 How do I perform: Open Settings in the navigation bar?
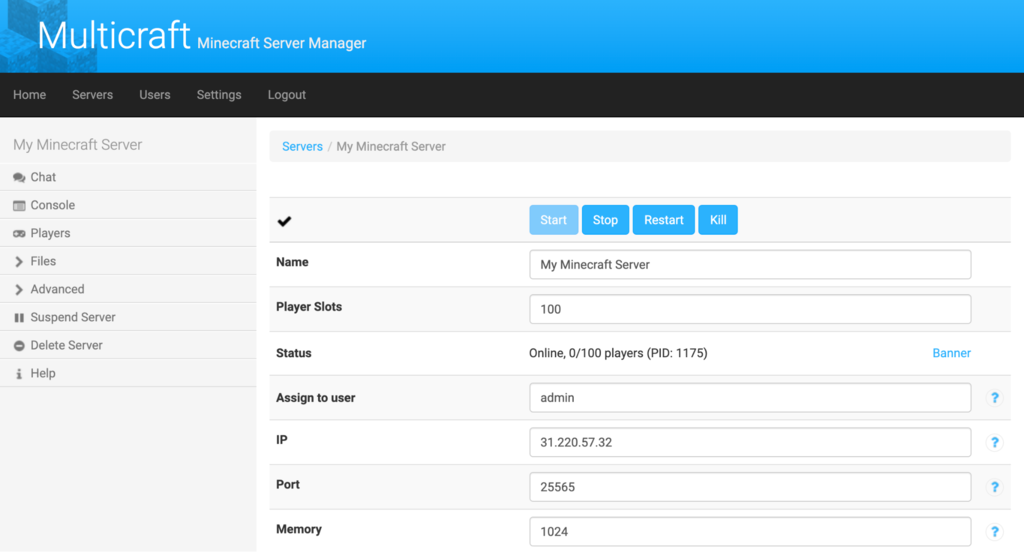(x=219, y=95)
